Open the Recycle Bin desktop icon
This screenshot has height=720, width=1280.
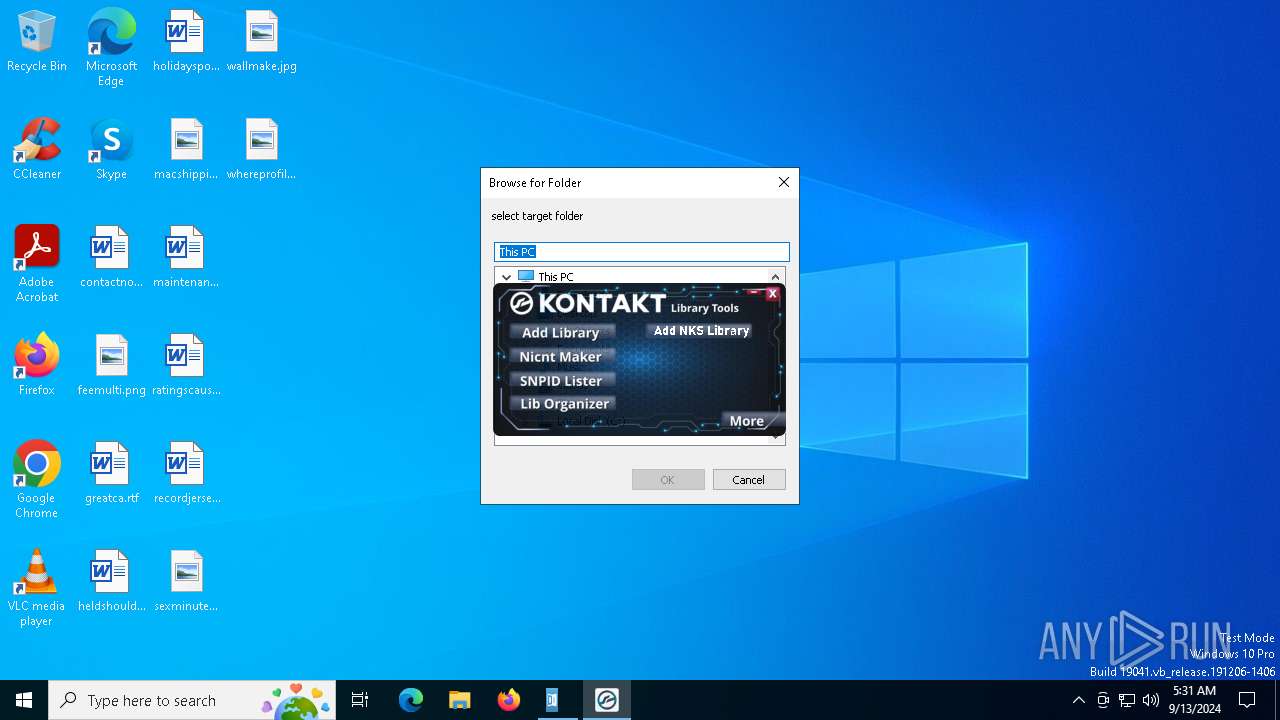tap(37, 41)
